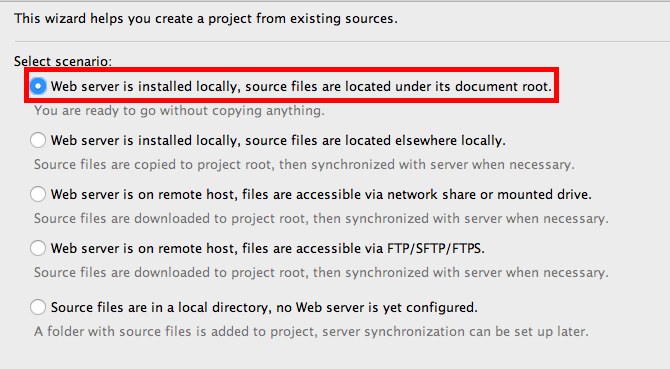Image resolution: width=670 pixels, height=369 pixels.
Task: Click 'Source files are copied to project root' description
Action: [x=304, y=165]
